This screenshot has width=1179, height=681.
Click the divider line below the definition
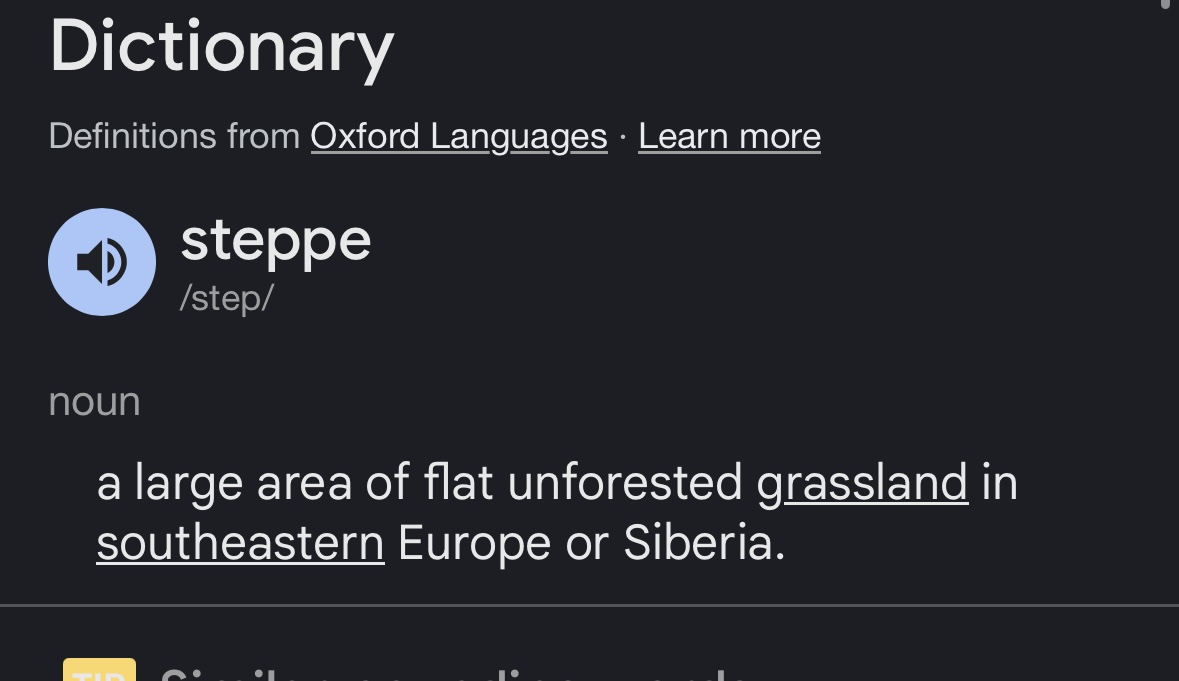[x=589, y=605]
